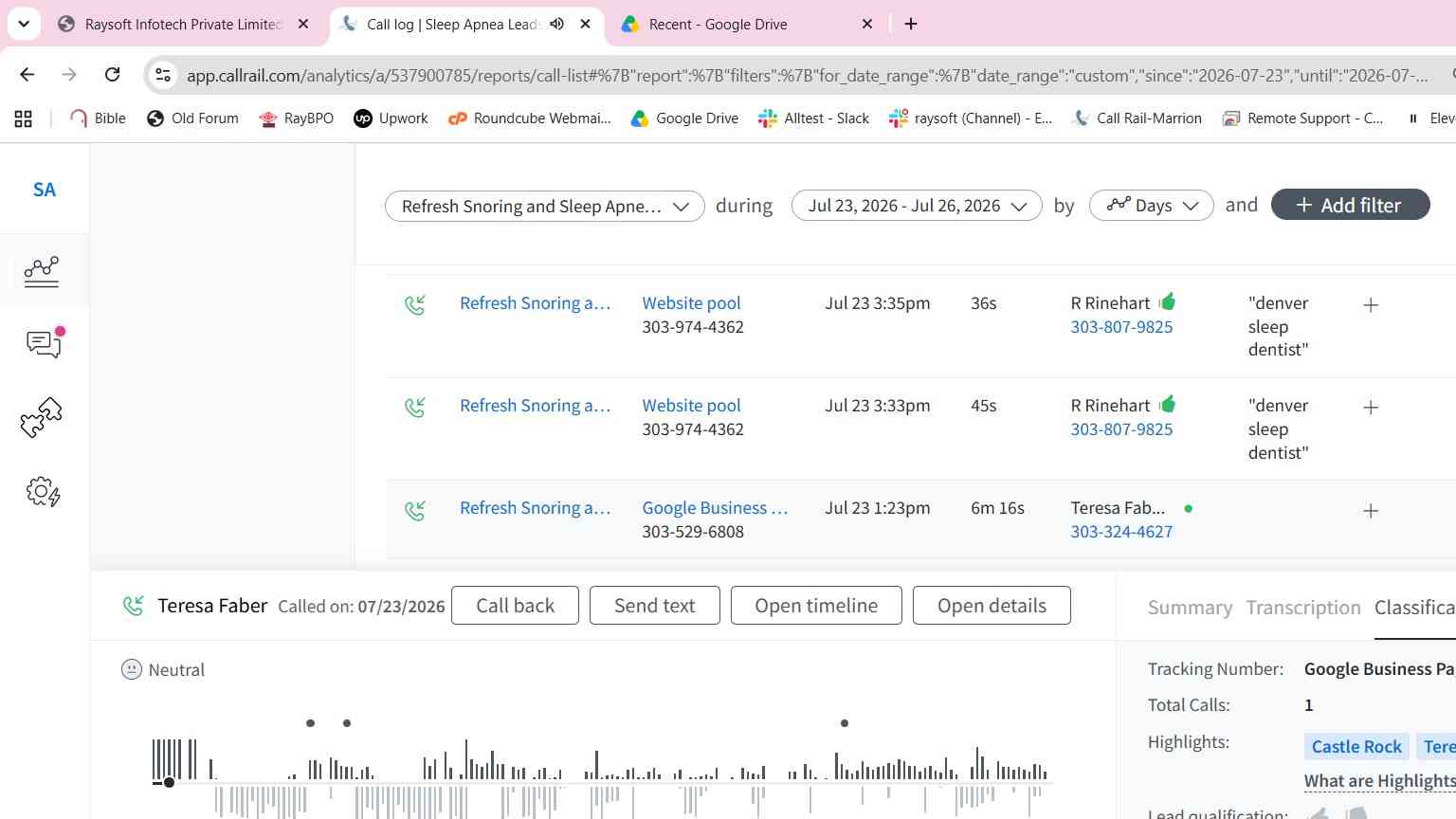Expand the plus on the Teresa Fab call row
Viewport: 1456px width, 819px height.
point(1371,511)
